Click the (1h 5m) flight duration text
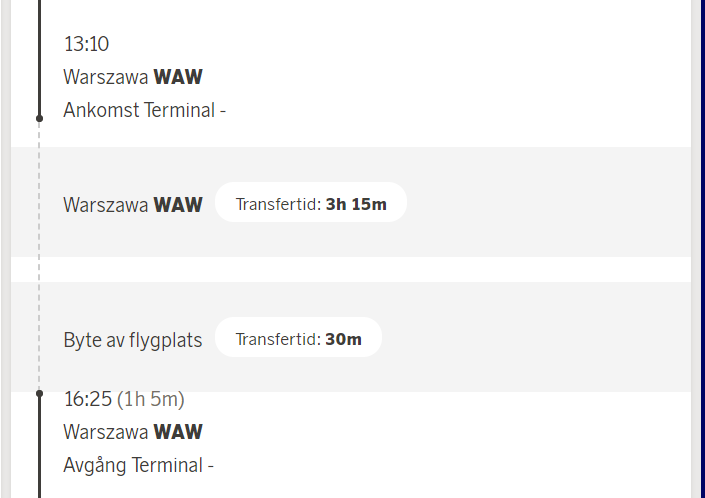 [151, 400]
